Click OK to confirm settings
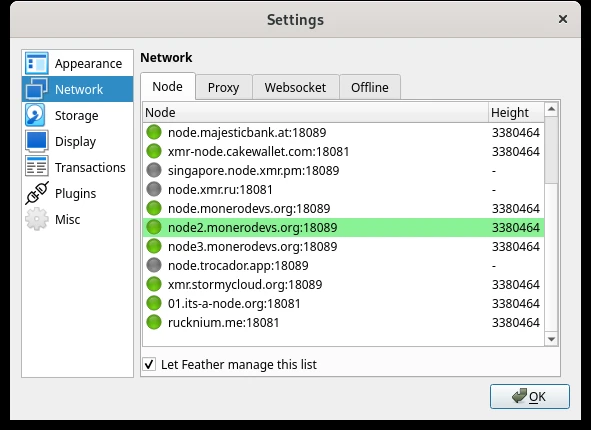The height and width of the screenshot is (430, 591). [530, 396]
